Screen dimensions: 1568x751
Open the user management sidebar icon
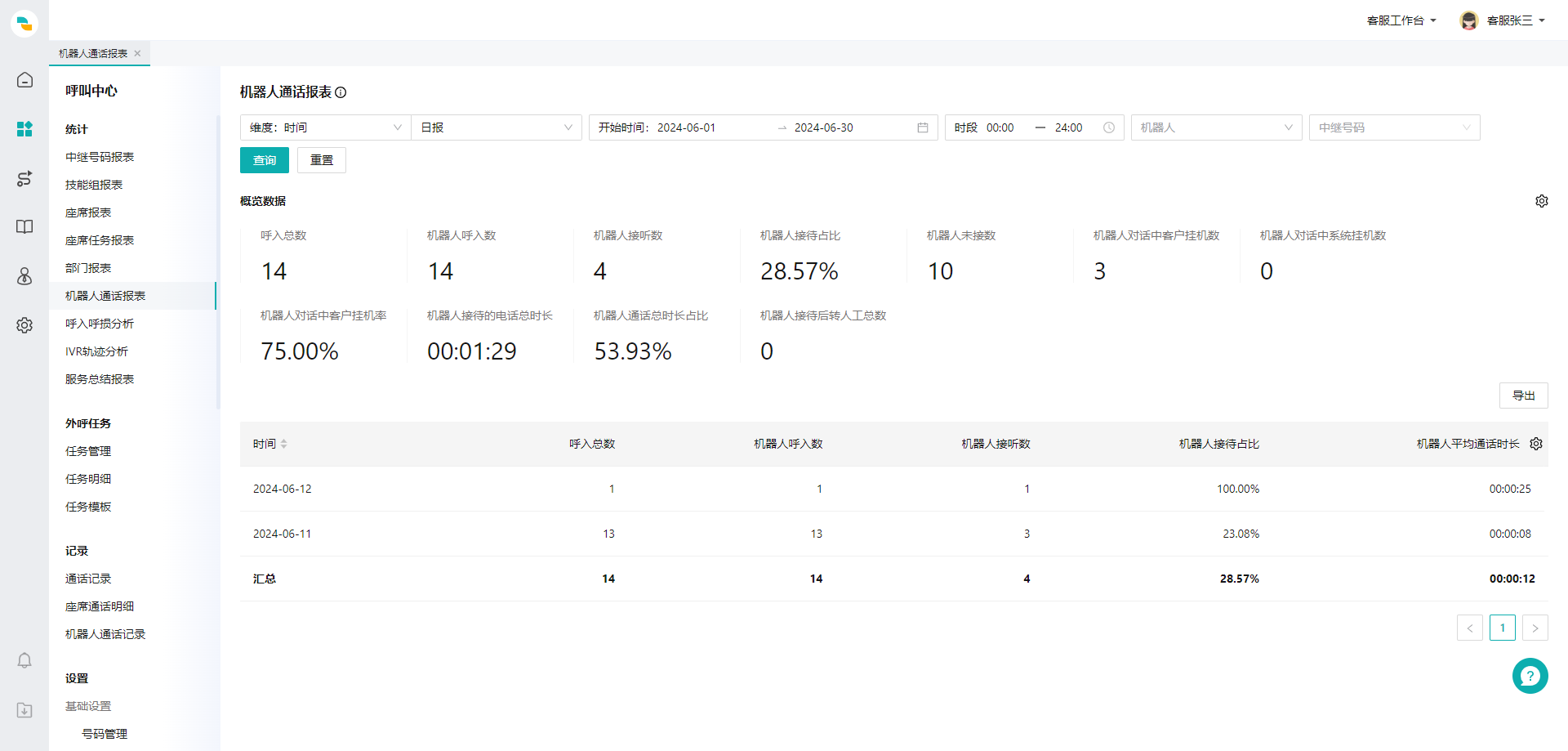click(x=24, y=276)
